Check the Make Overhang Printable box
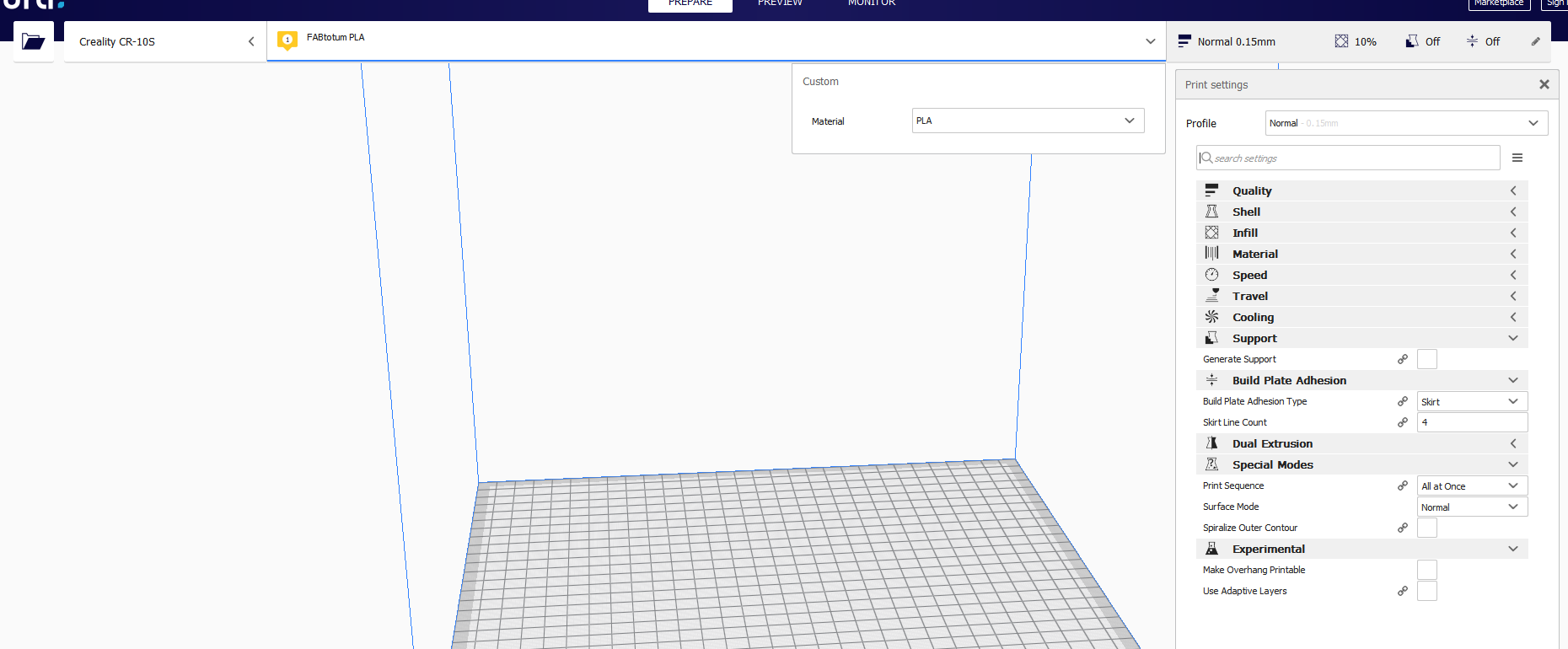This screenshot has height=649, width=1568. pos(1427,570)
